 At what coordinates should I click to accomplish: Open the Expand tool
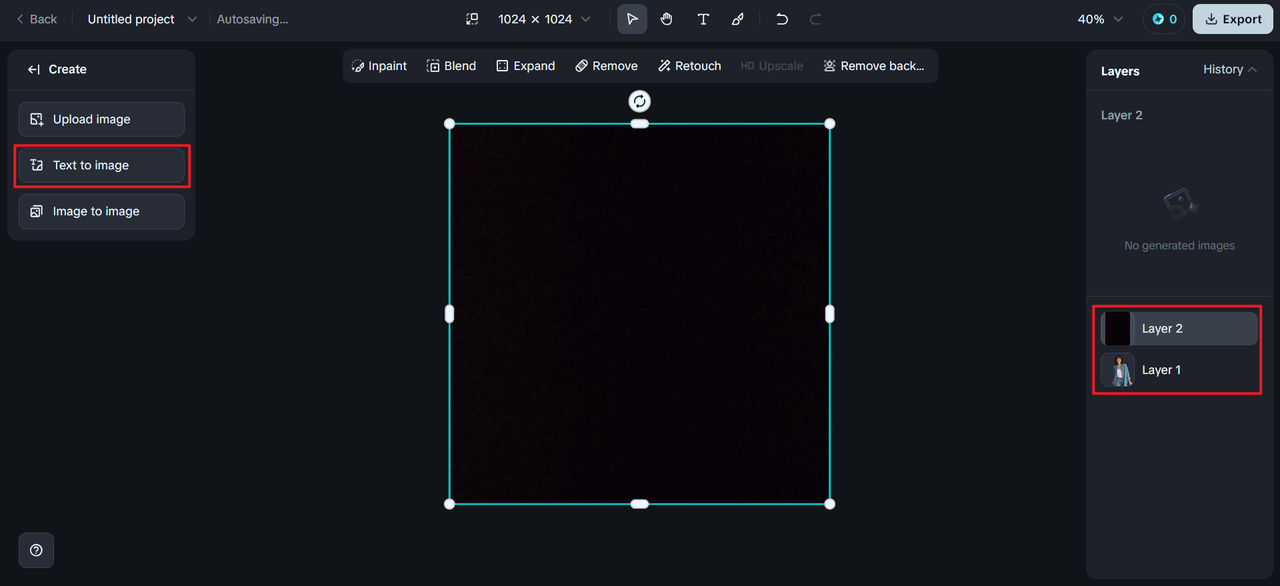(526, 66)
